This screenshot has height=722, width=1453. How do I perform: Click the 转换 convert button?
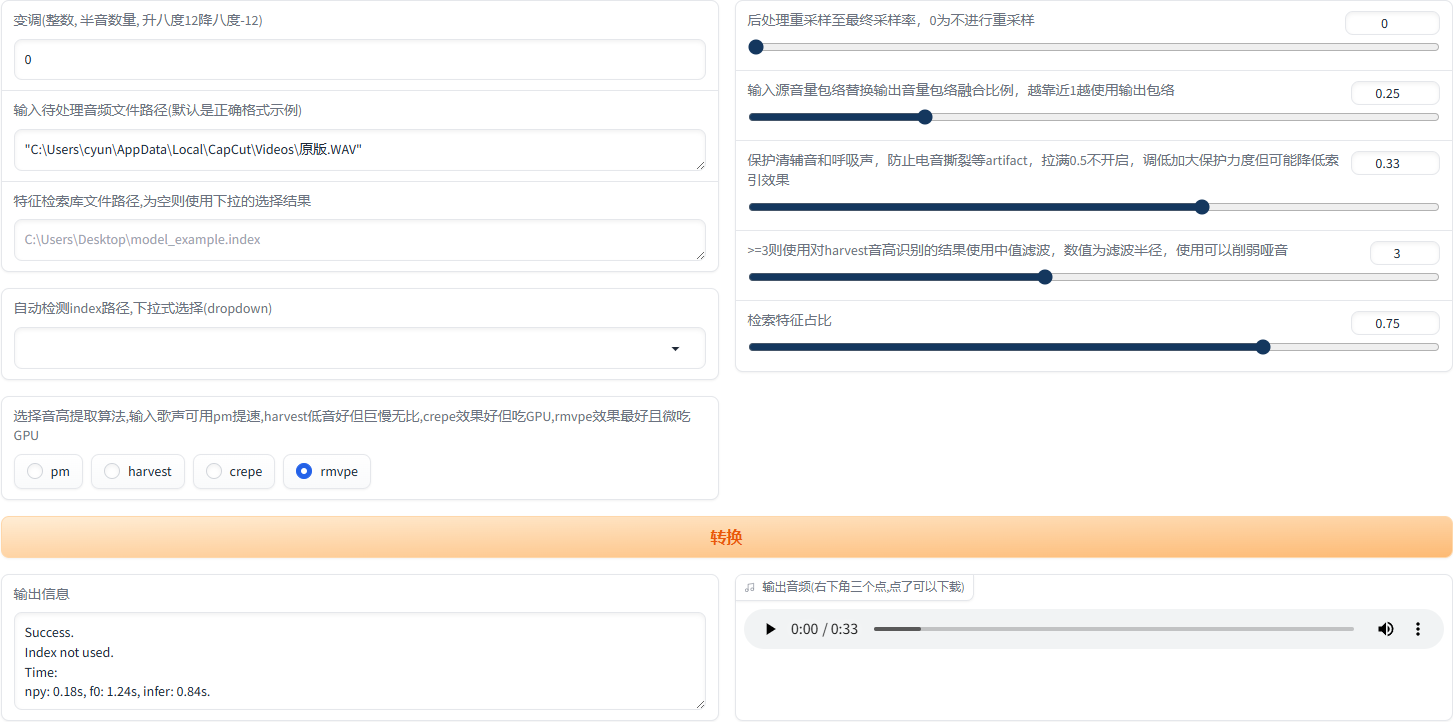(726, 537)
